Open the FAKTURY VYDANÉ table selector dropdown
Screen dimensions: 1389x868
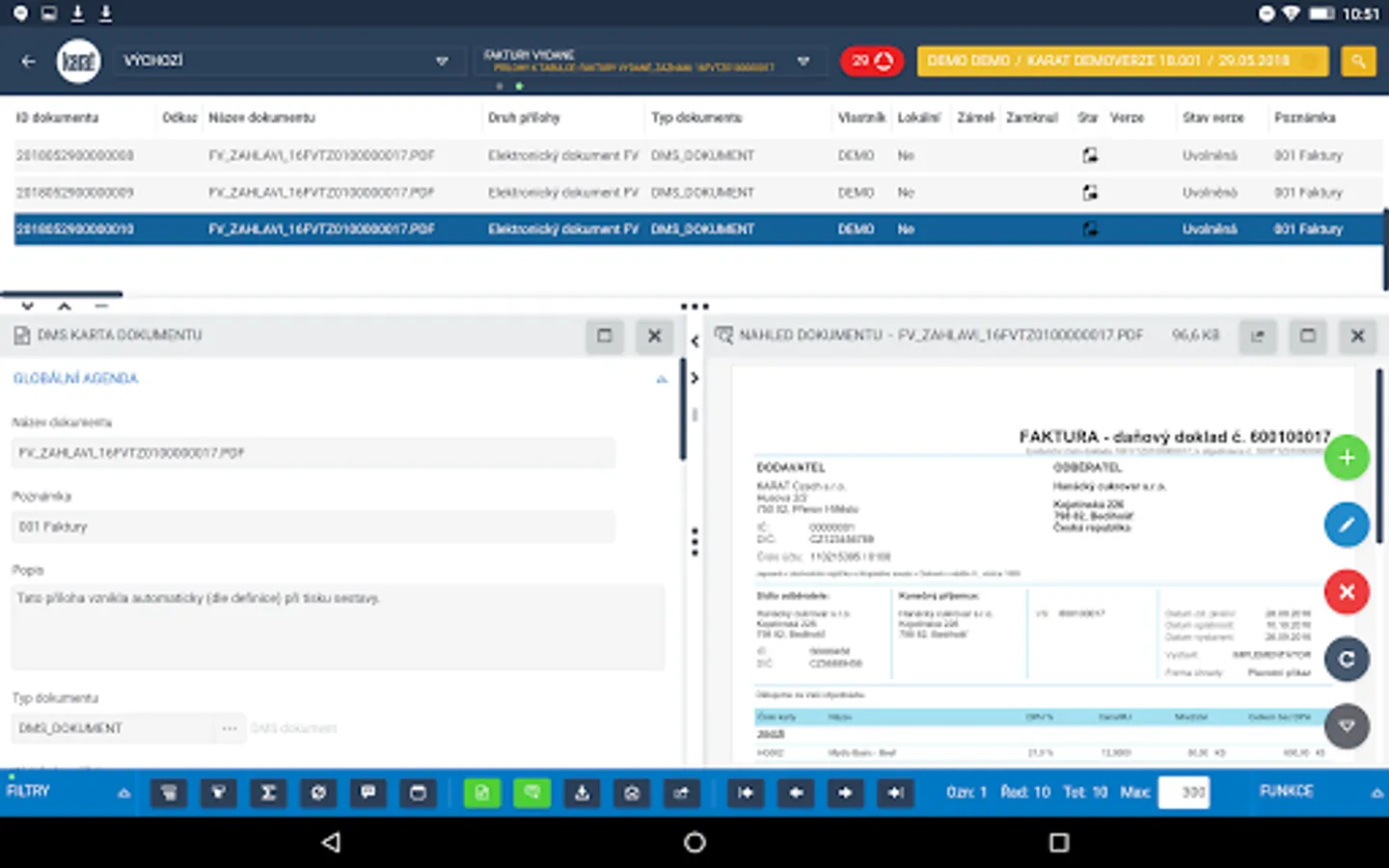point(803,60)
